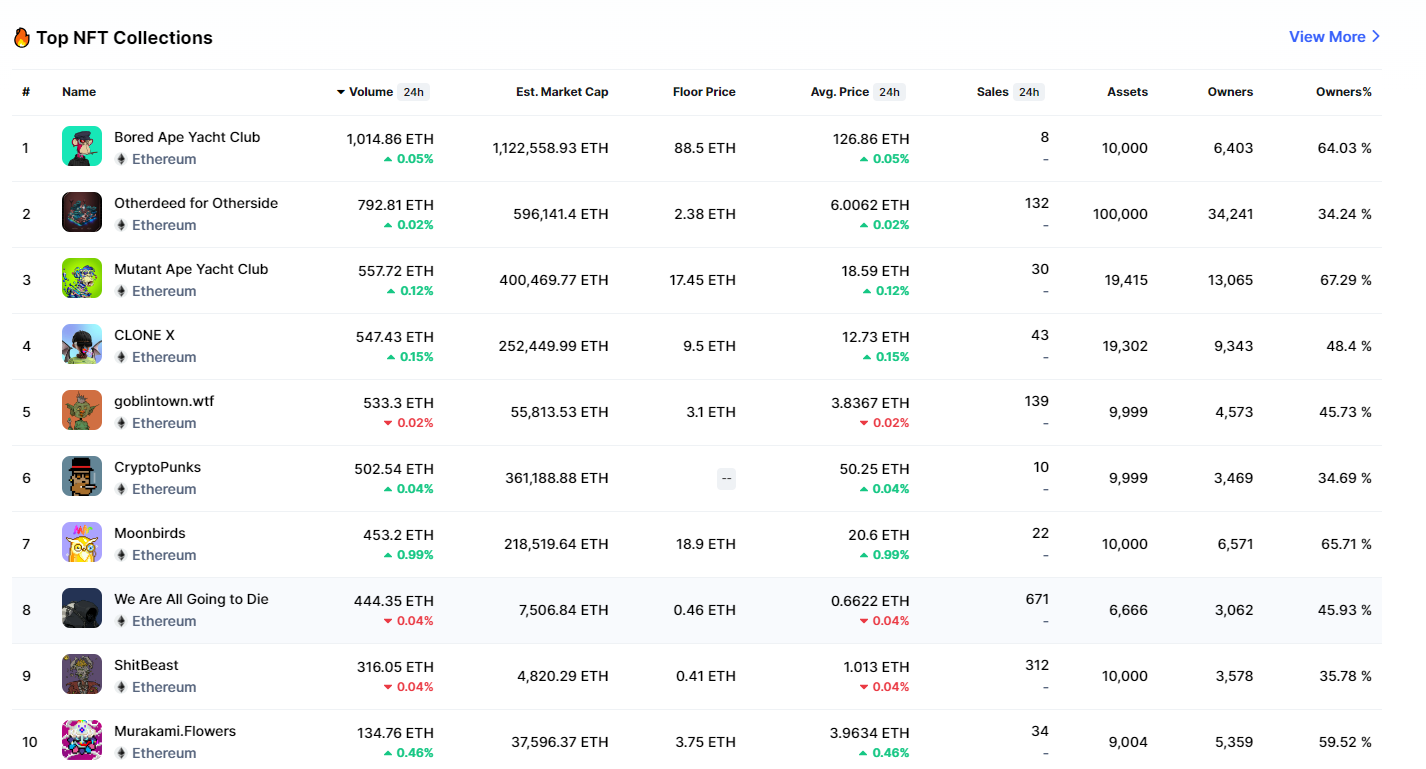Click the Ethereum icon under Moonbirds
1426x769 pixels.
pos(121,555)
